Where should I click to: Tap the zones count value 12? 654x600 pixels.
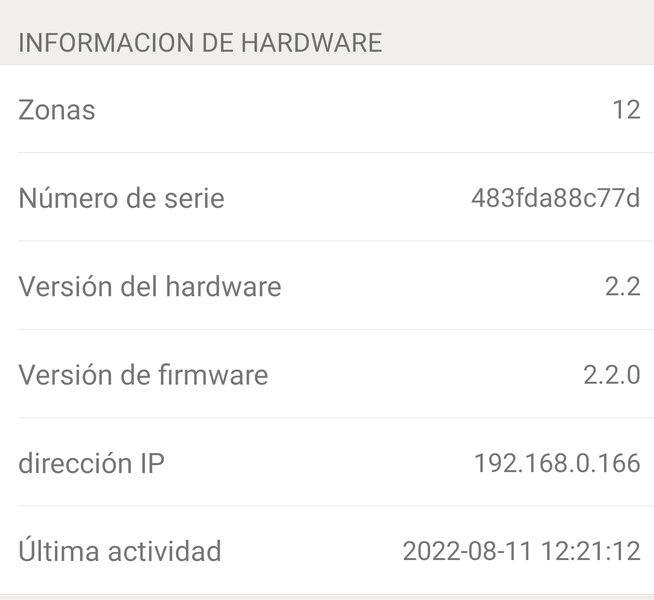pyautogui.click(x=626, y=110)
